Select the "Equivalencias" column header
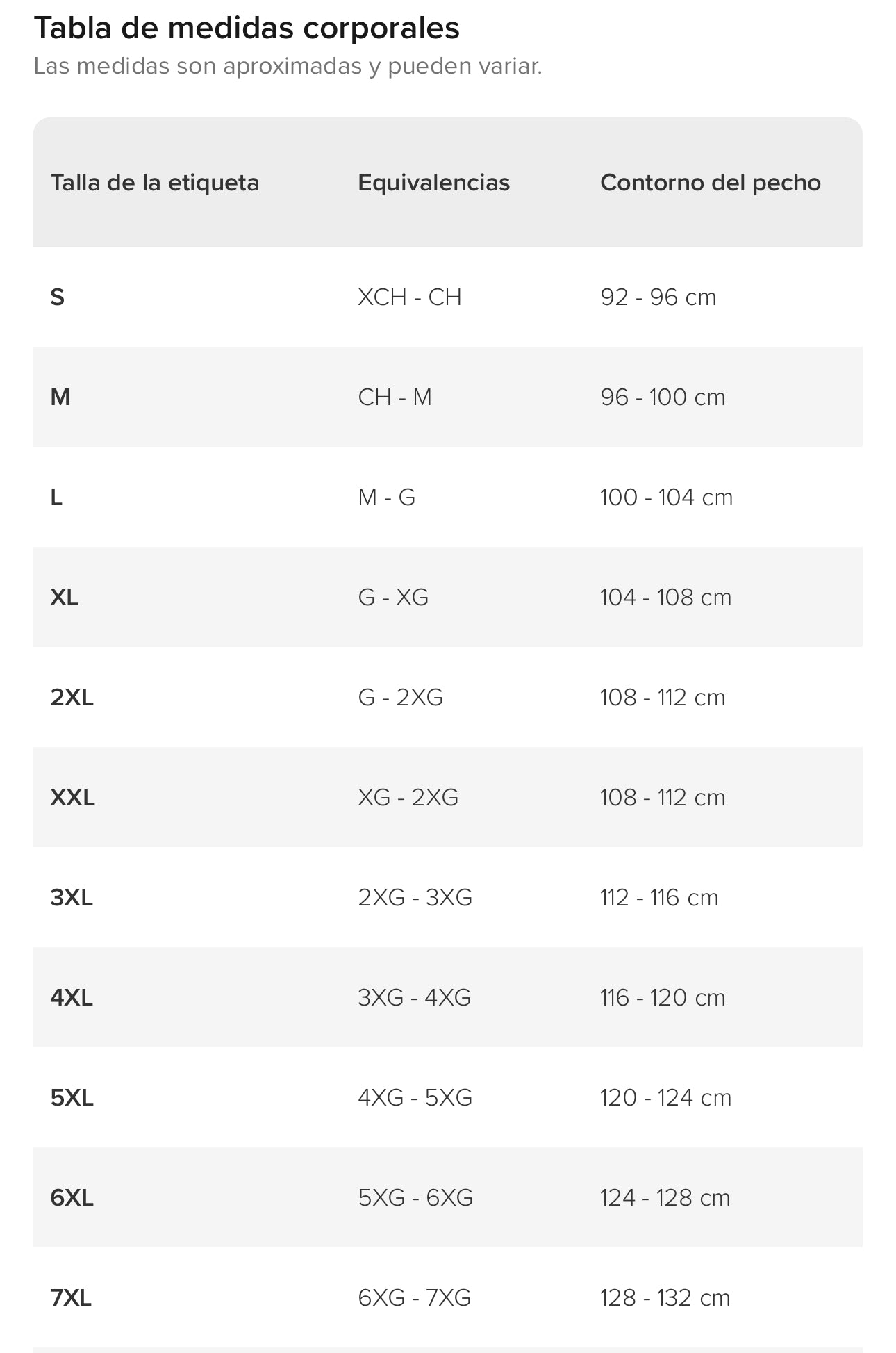896x1353 pixels. (433, 183)
